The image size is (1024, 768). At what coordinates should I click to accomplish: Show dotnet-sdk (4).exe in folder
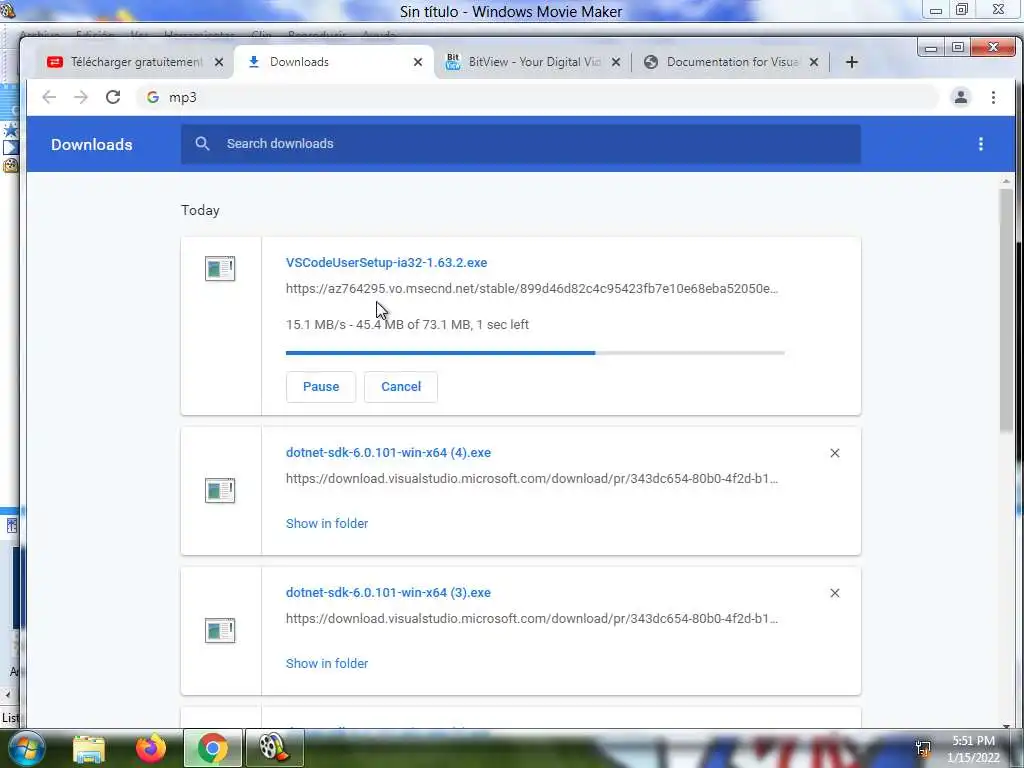point(327,523)
